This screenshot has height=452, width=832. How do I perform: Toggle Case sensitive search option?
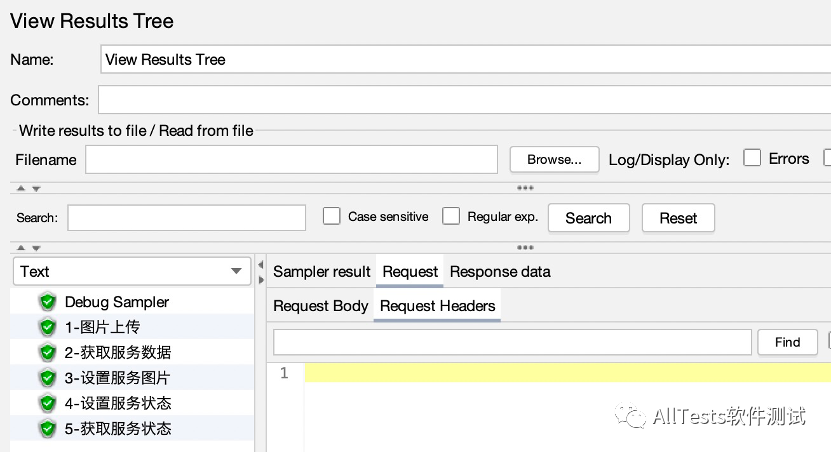point(332,216)
